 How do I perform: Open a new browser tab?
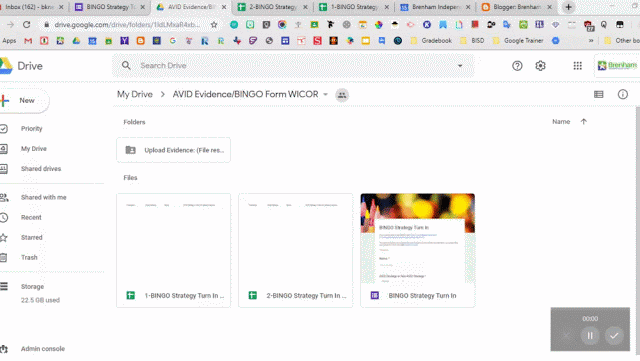pos(569,7)
